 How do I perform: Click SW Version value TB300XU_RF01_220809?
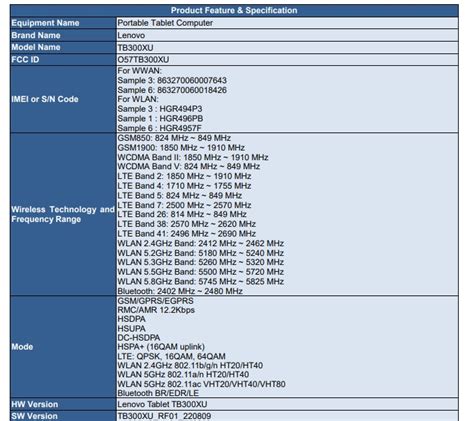click(164, 416)
